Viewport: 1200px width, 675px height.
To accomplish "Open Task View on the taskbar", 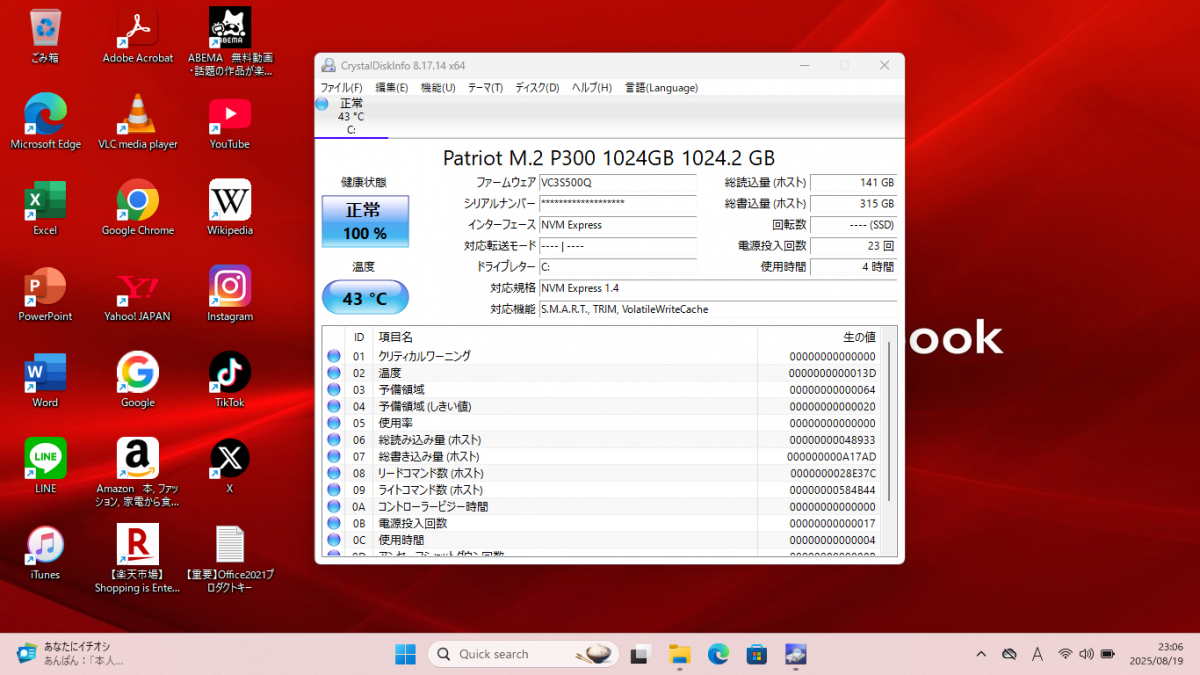I will pos(641,654).
